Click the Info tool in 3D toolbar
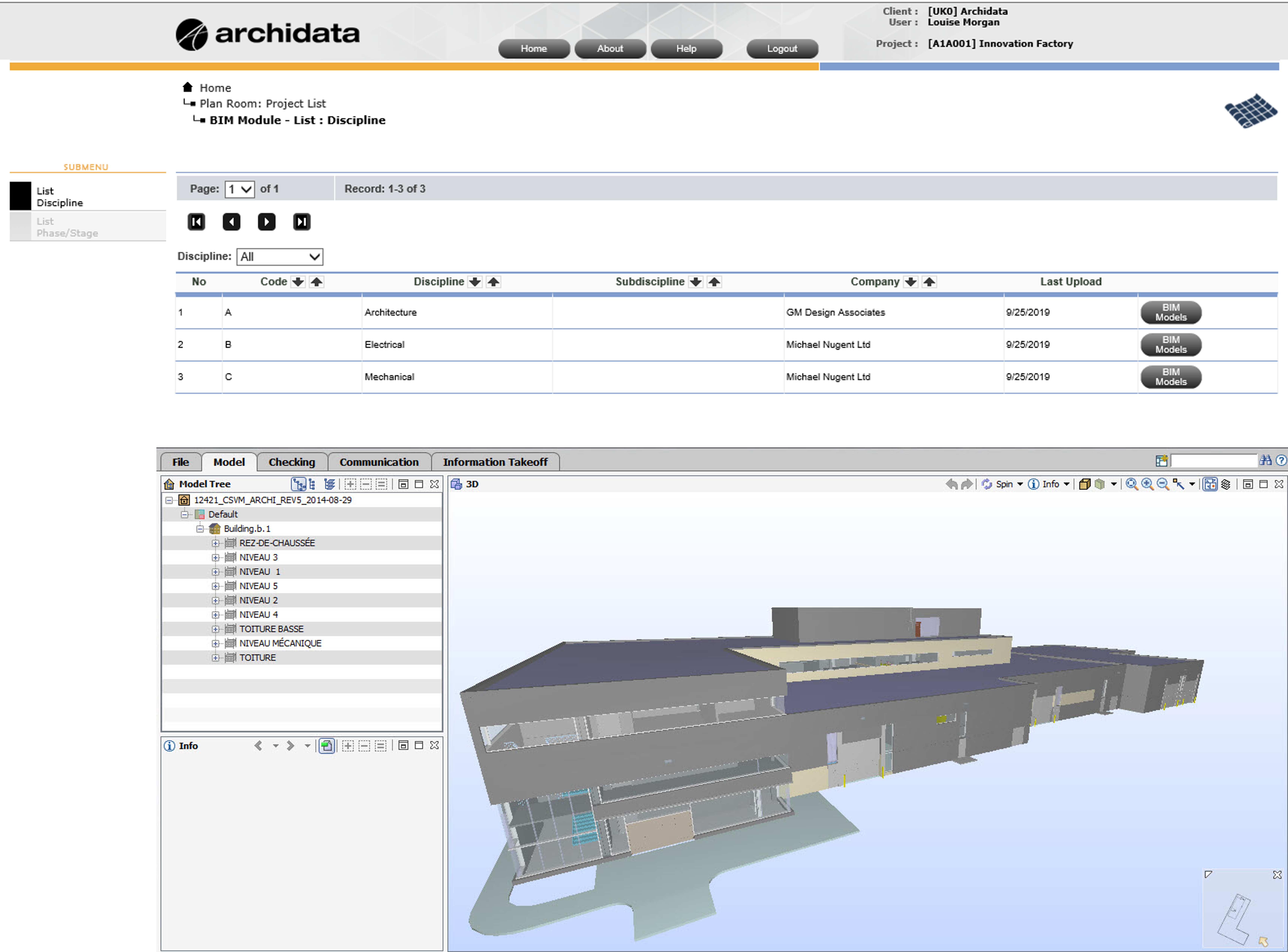This screenshot has width=1288, height=952. [x=1044, y=484]
